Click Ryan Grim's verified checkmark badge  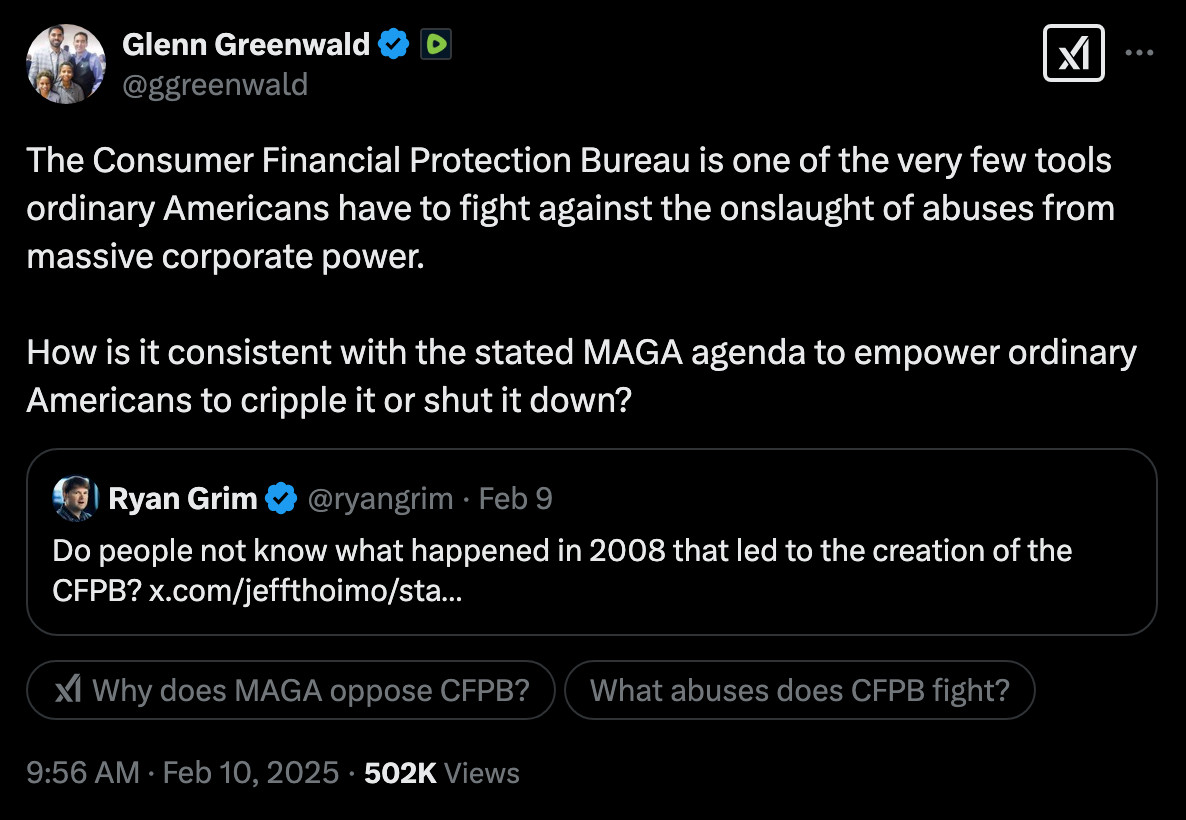[281, 498]
